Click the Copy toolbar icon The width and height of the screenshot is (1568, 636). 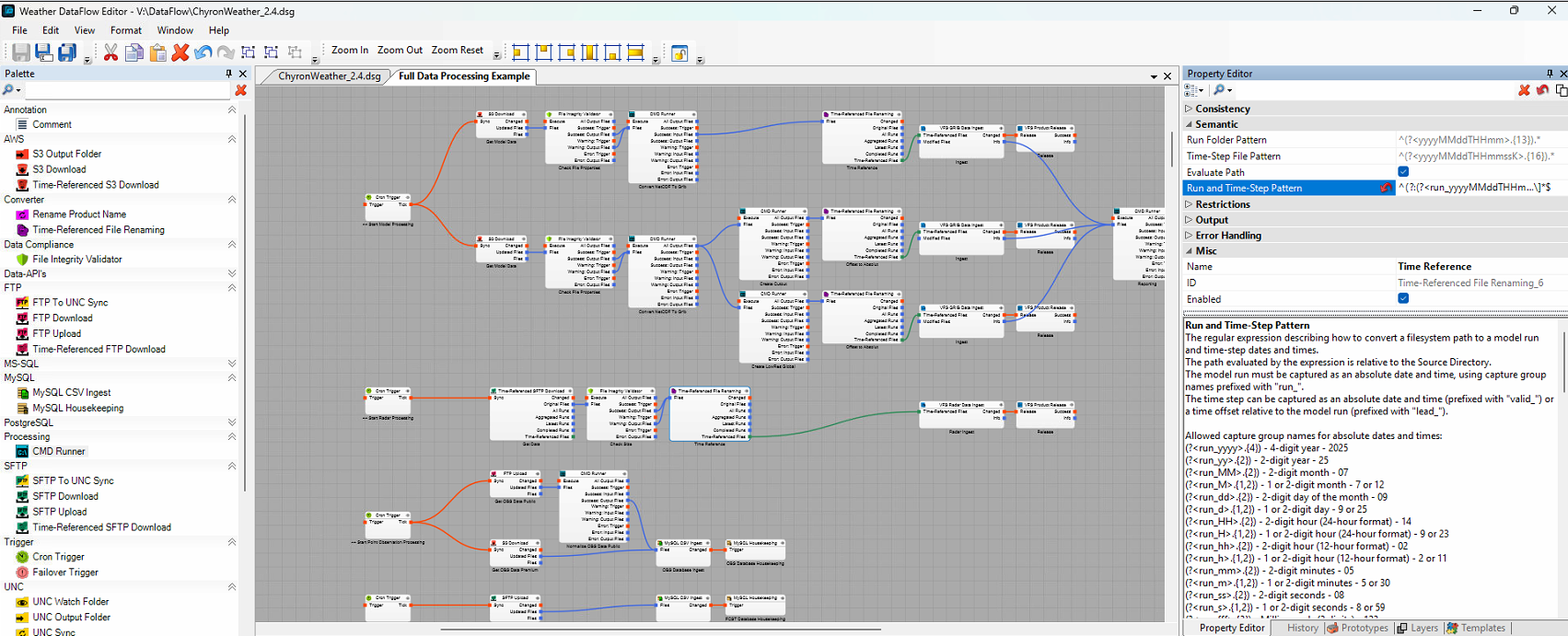pos(134,52)
